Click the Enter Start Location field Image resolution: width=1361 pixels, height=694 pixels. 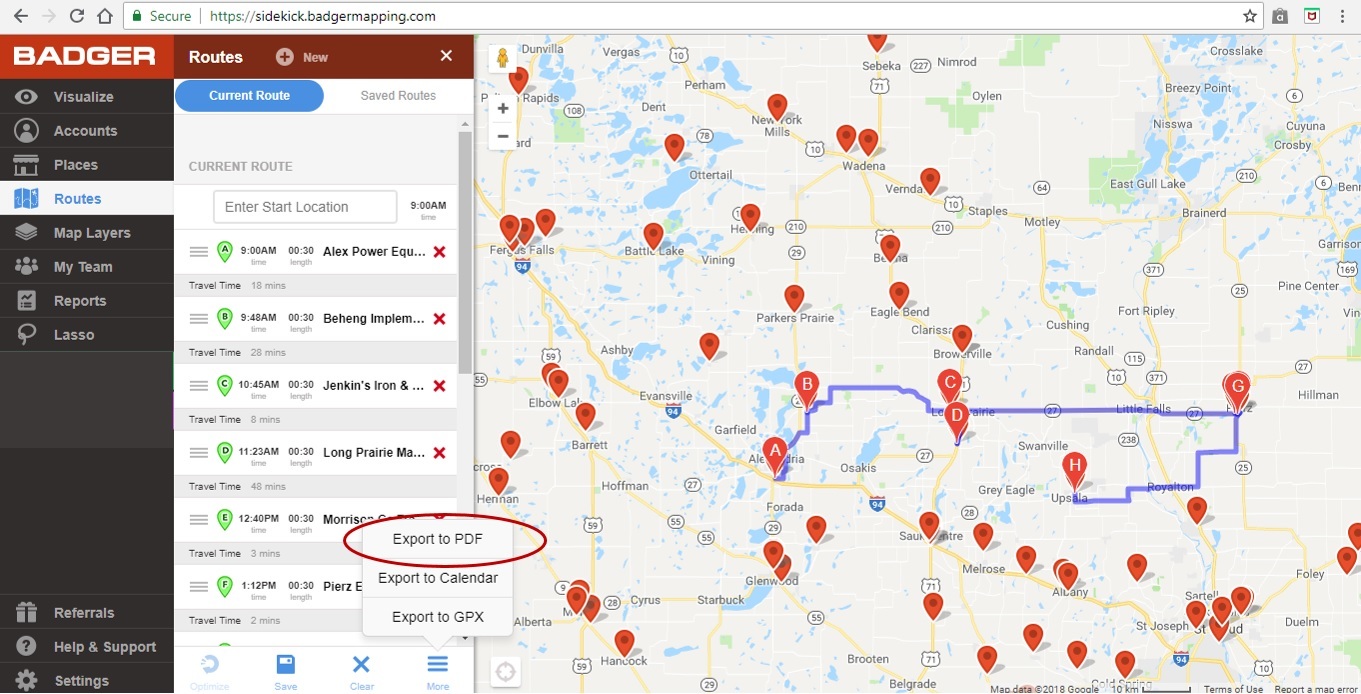pyautogui.click(x=305, y=207)
